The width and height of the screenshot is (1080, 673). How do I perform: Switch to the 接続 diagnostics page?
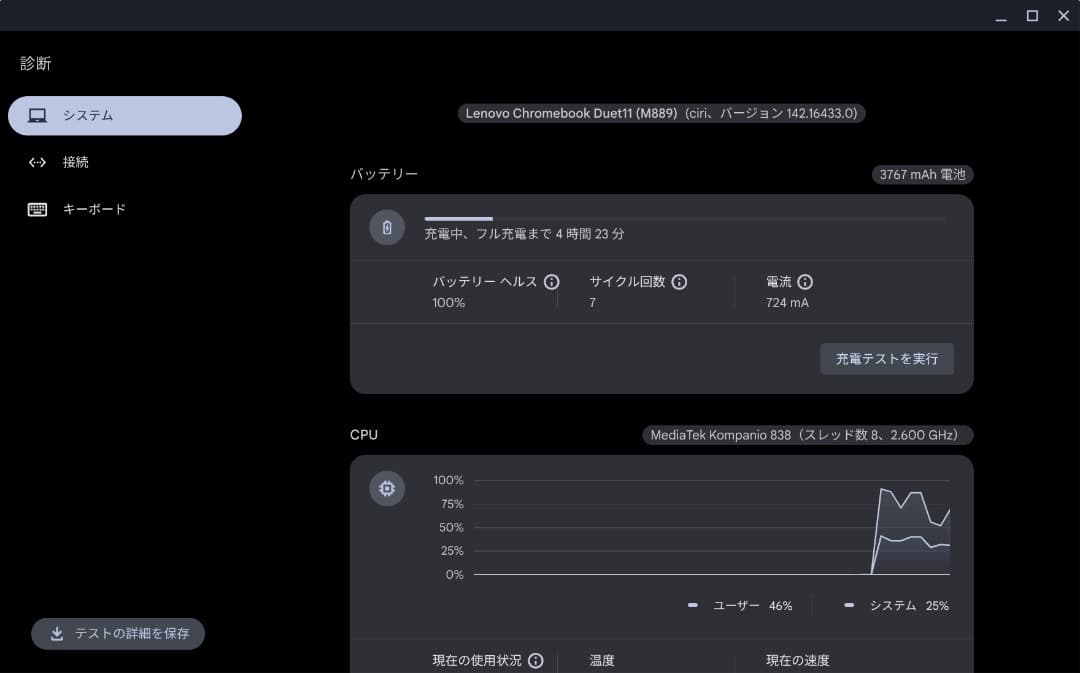point(75,162)
